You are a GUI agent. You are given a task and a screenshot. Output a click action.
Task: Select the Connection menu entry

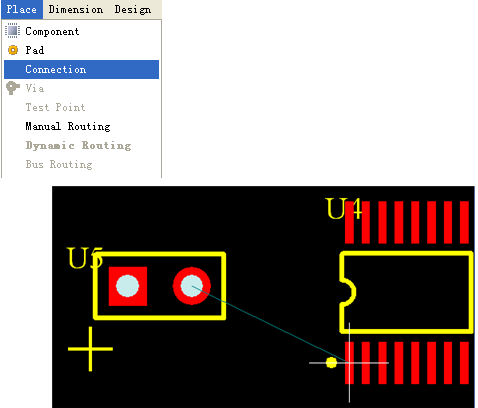coord(81,69)
